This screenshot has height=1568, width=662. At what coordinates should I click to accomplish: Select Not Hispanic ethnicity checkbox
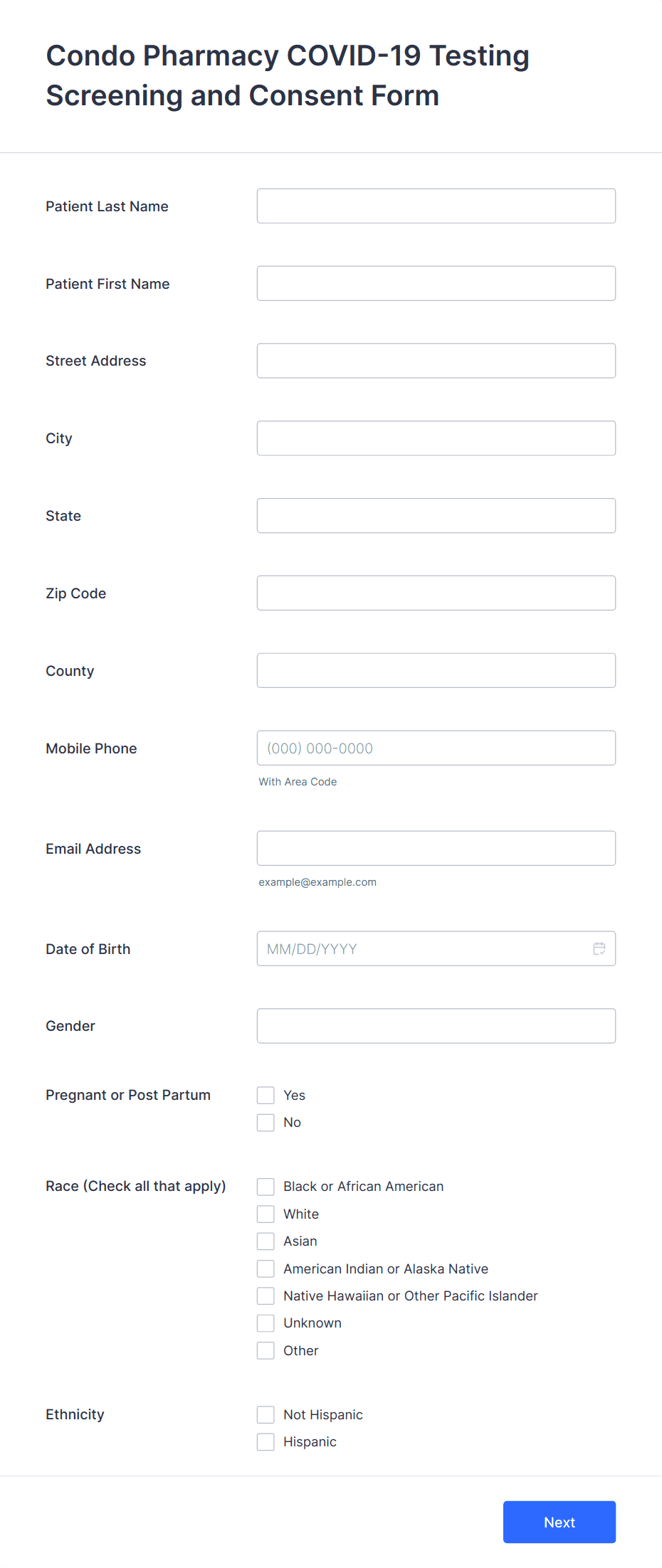pos(266,1414)
